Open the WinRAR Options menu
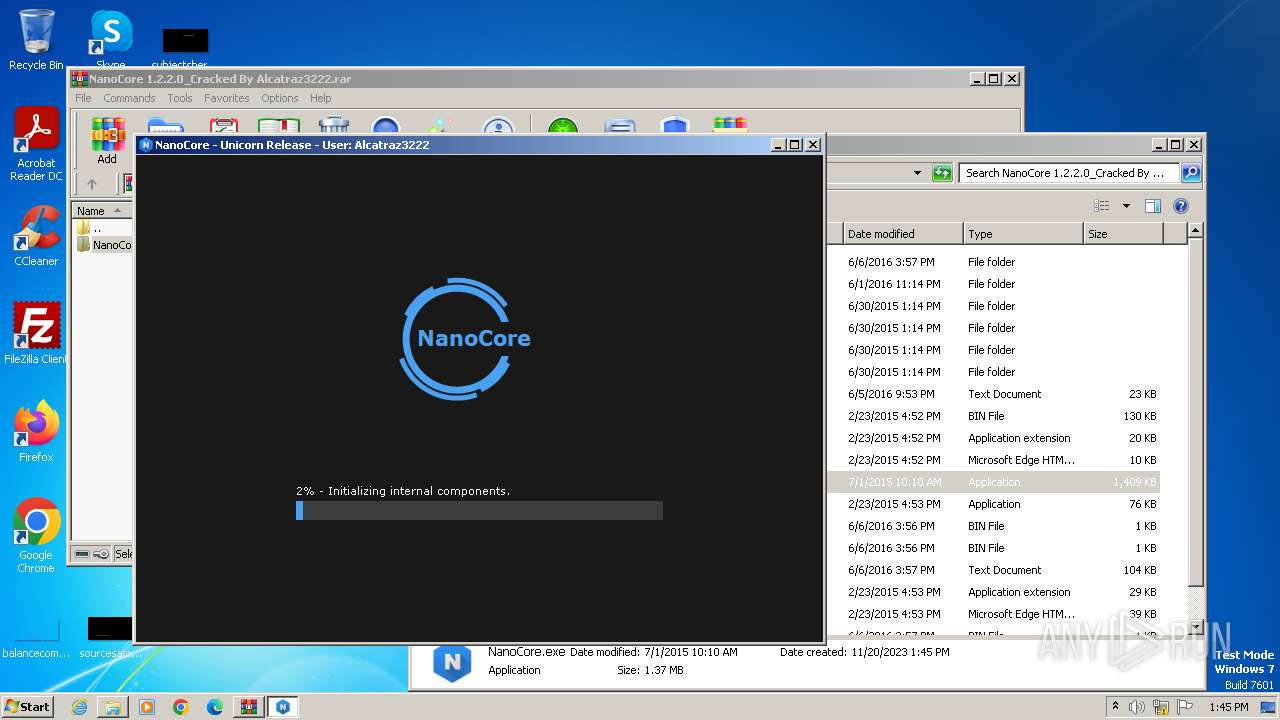The width and height of the screenshot is (1280, 720). (280, 98)
